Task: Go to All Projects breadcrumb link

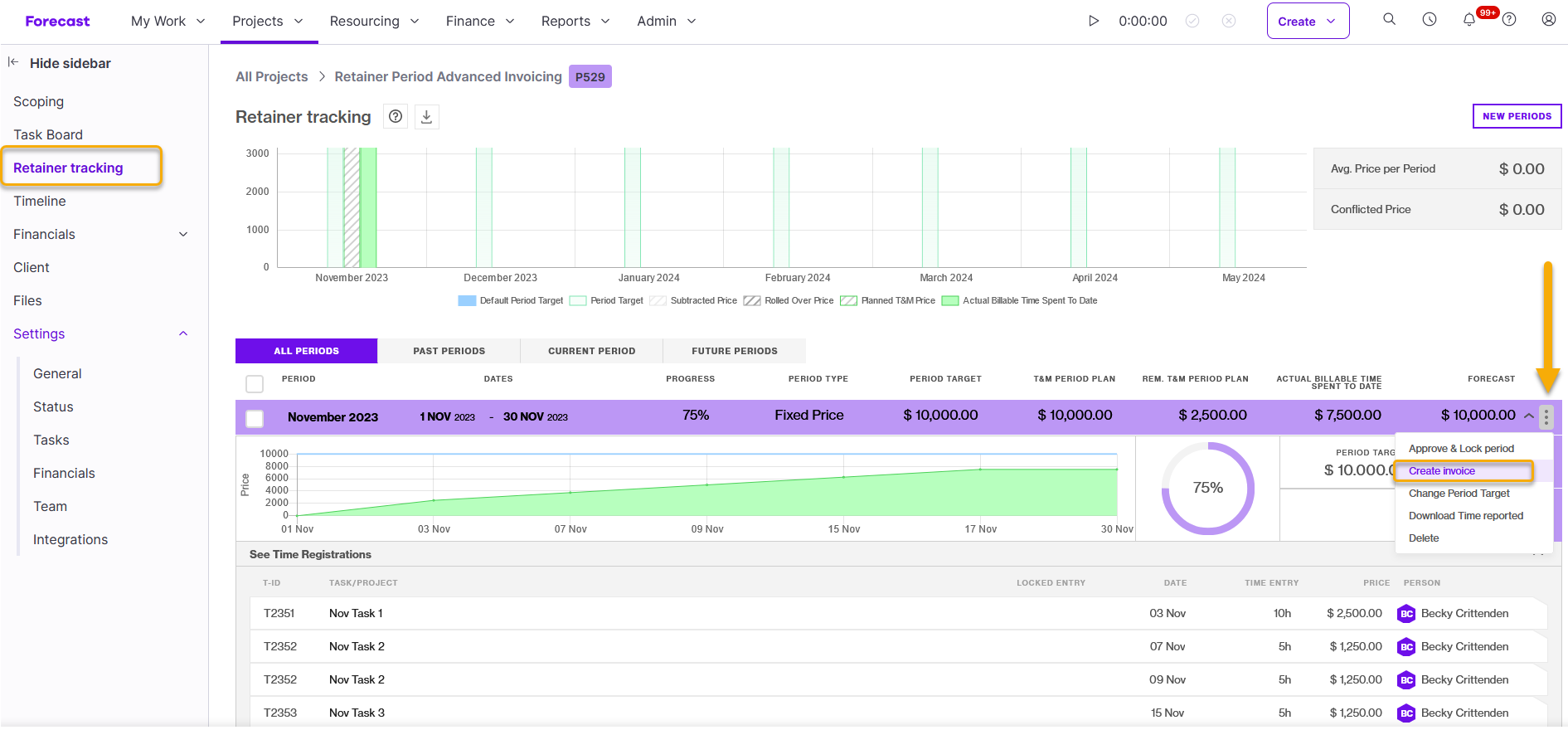Action: pyautogui.click(x=271, y=77)
